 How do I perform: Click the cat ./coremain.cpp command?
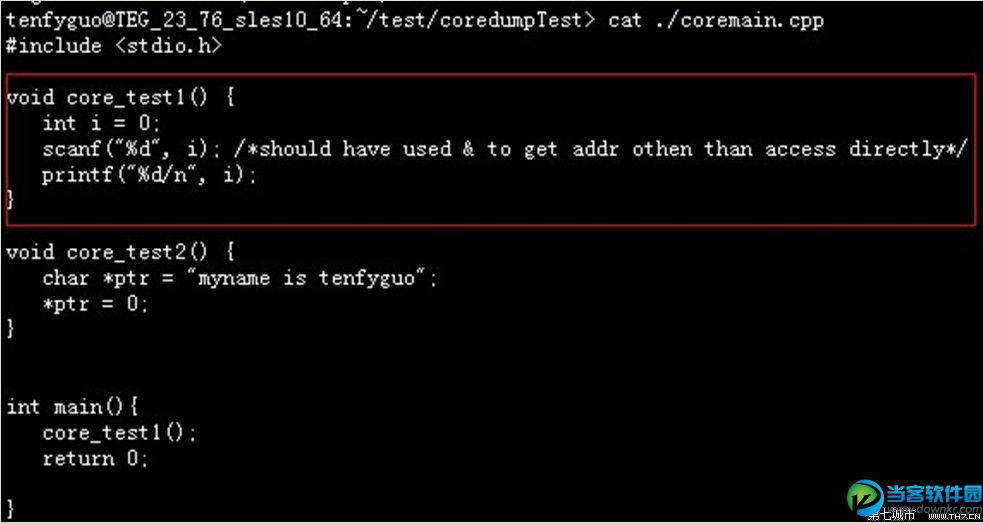[x=716, y=20]
